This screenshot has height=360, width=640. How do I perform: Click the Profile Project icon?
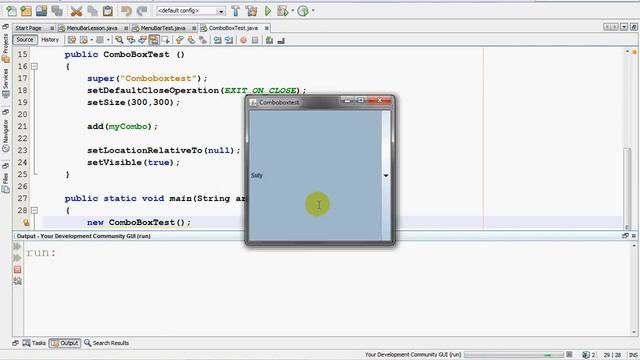tap(303, 11)
